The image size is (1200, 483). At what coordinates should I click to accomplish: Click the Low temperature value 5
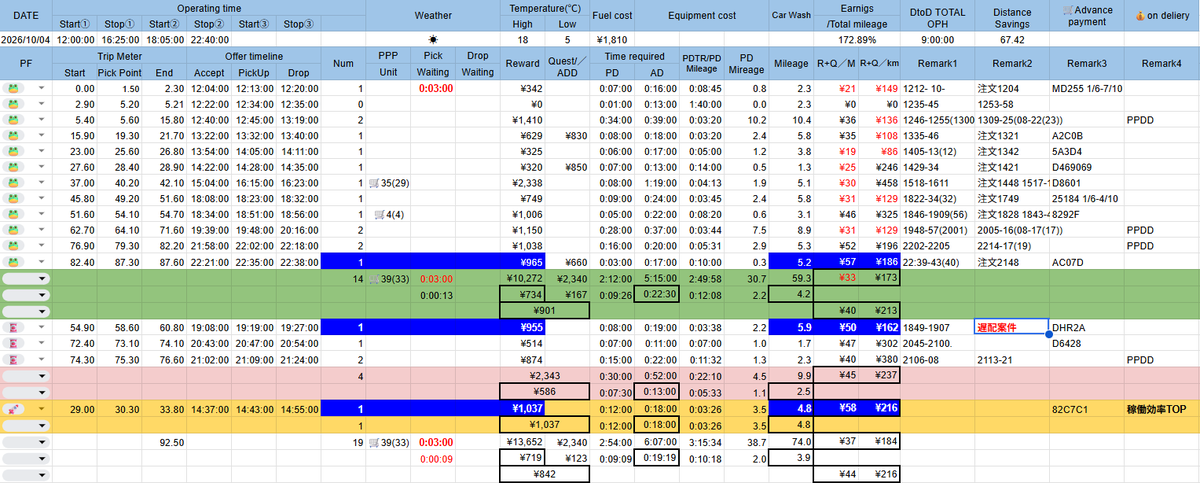pyautogui.click(x=567, y=39)
